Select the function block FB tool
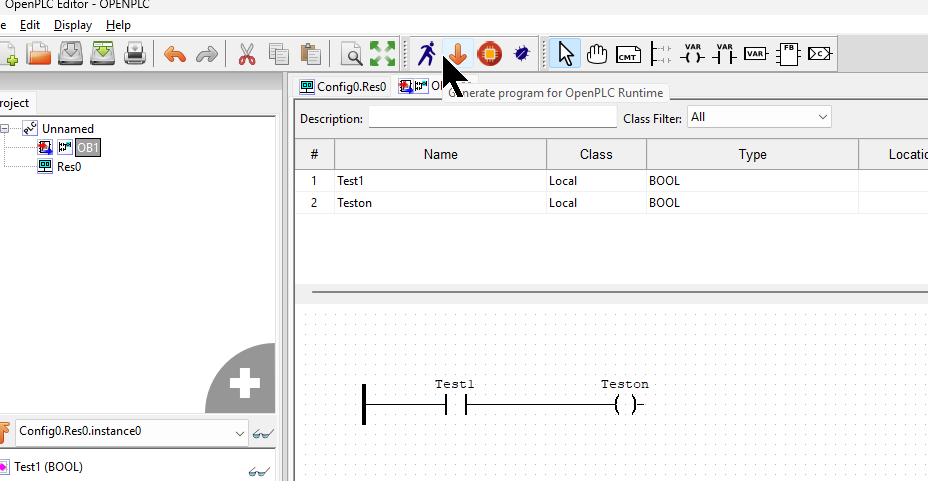 click(789, 54)
